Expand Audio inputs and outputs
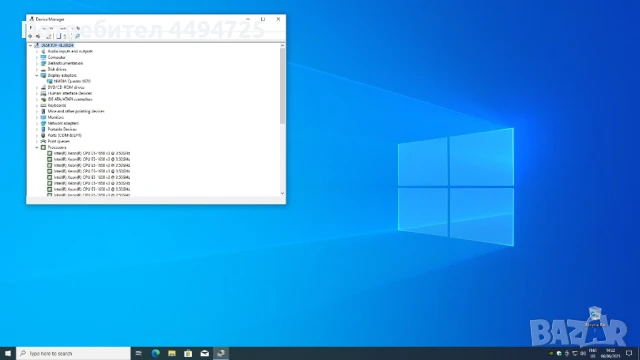640x360 pixels. pos(37,51)
